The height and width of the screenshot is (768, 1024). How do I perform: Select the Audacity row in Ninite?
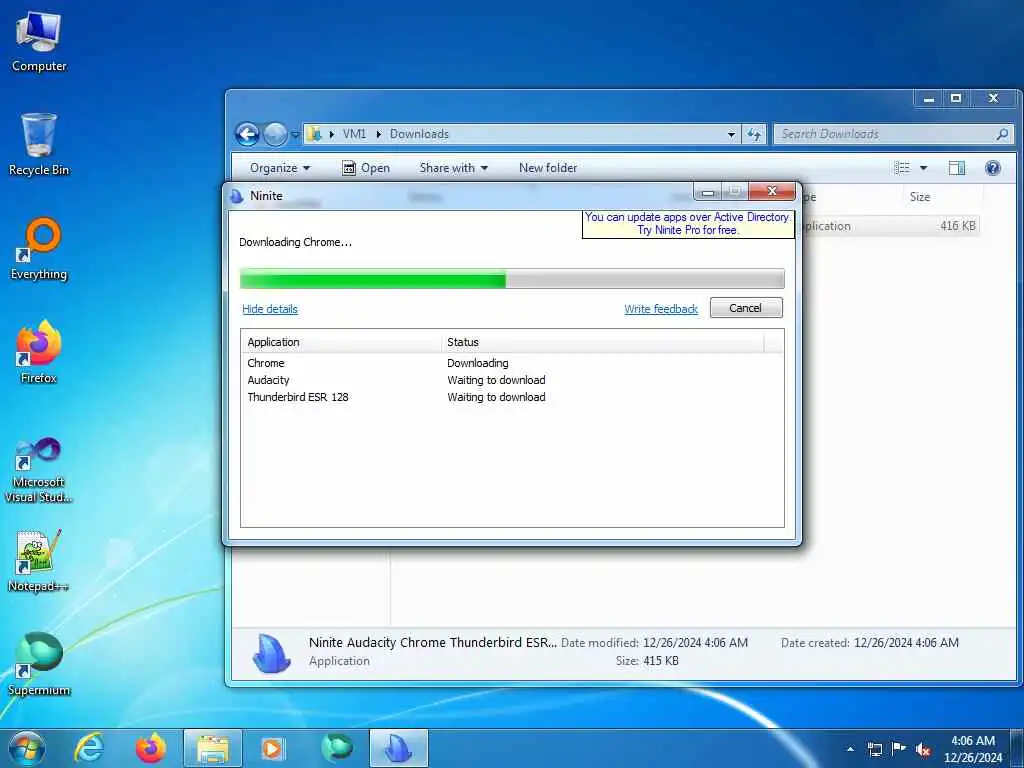point(512,380)
